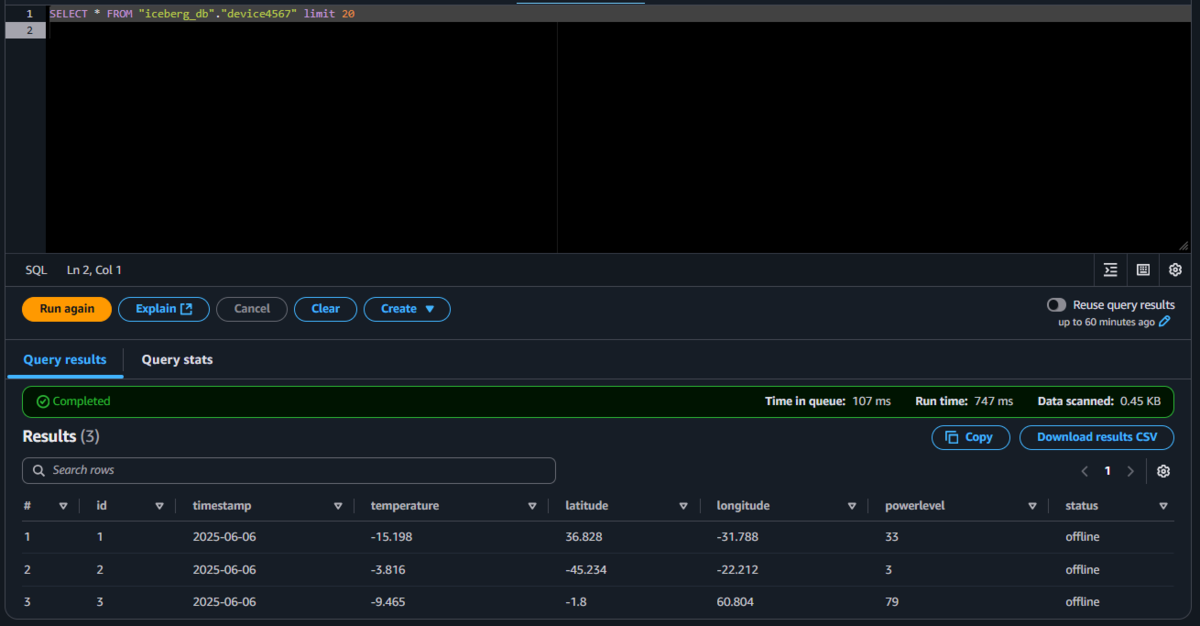Screen dimensions: 1200x626
Task: Focus the Search rows field
Action: pyautogui.click(x=289, y=470)
